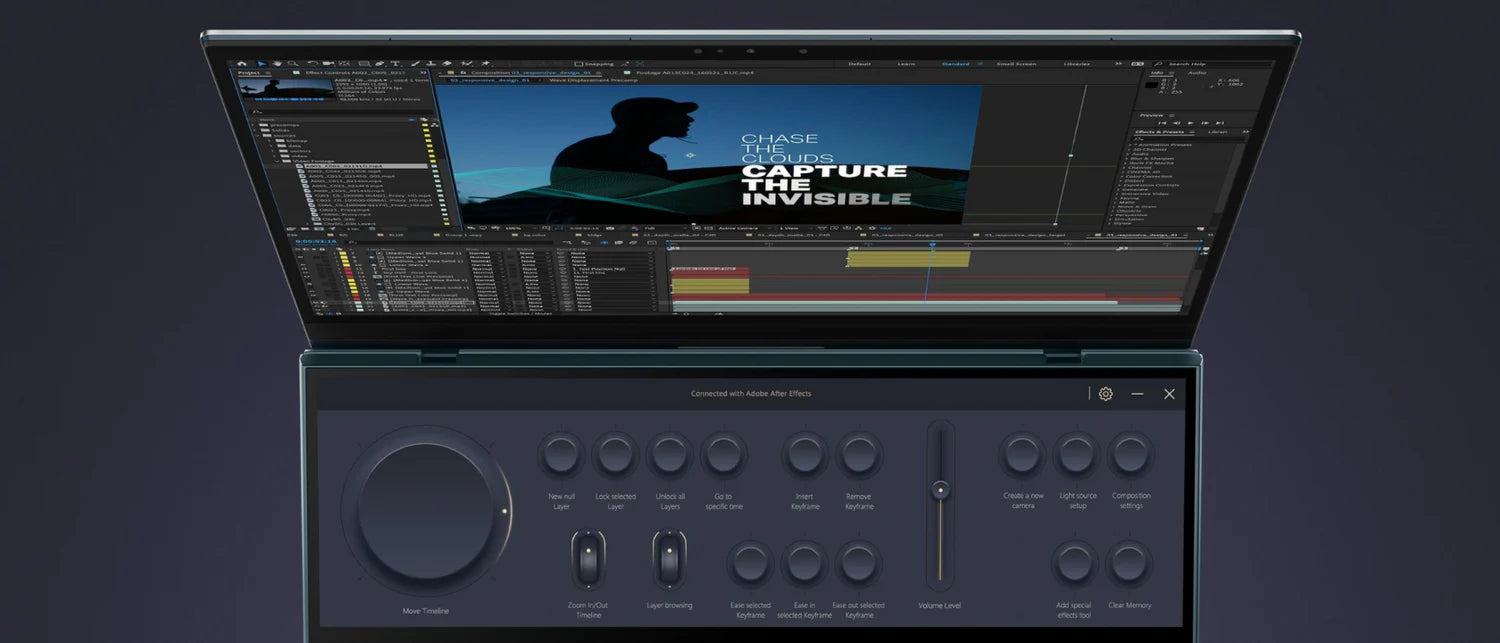Image resolution: width=1500 pixels, height=643 pixels.
Task: Click the Home icon in After Effects toolbar
Action: [x=242, y=63]
